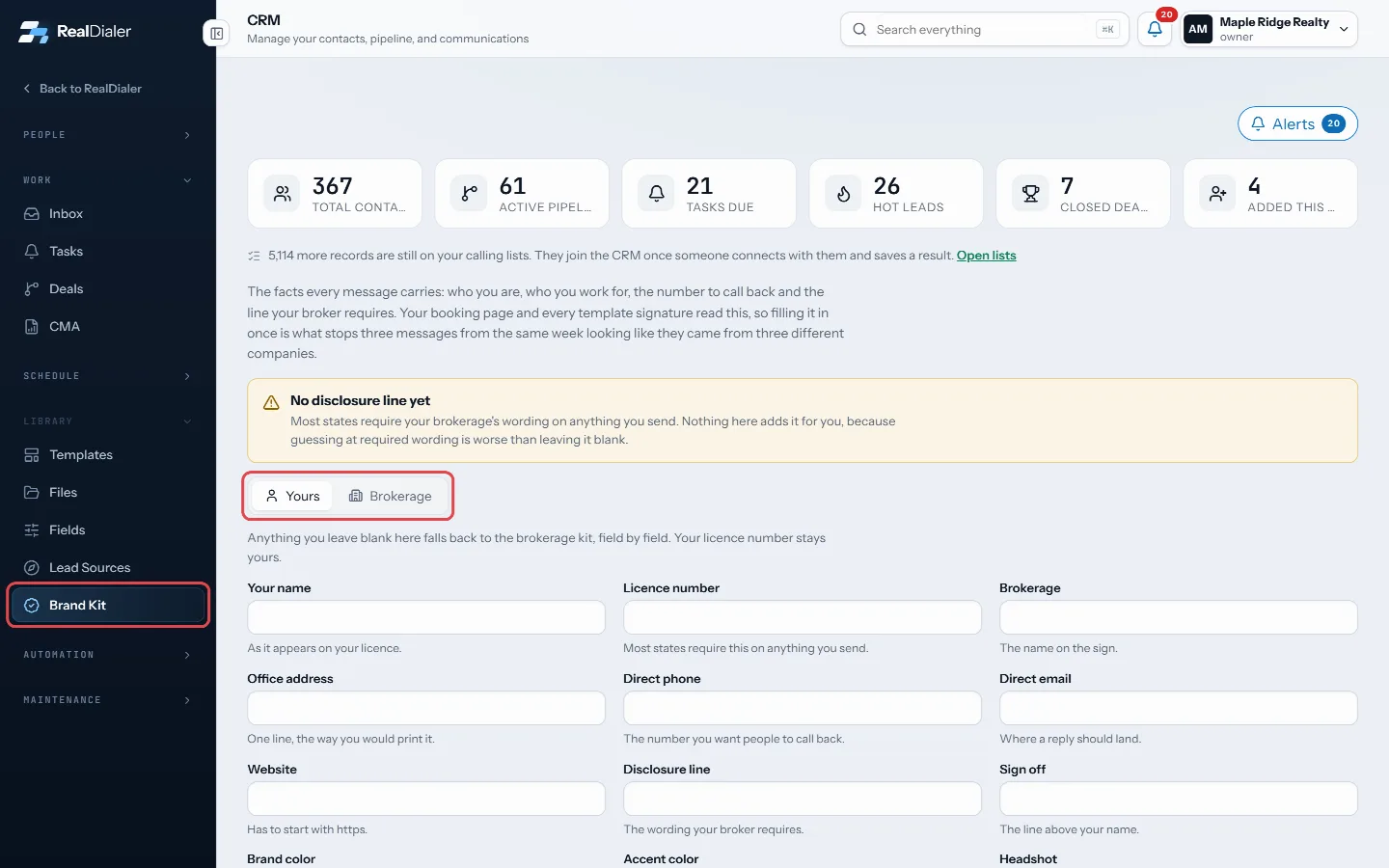This screenshot has height=868, width=1389.
Task: Open Tasks in the sidebar
Action: [108, 252]
